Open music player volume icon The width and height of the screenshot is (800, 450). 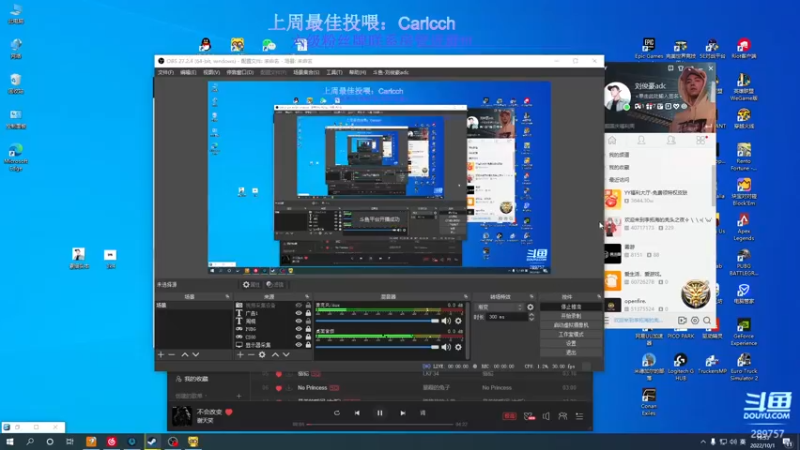546,416
